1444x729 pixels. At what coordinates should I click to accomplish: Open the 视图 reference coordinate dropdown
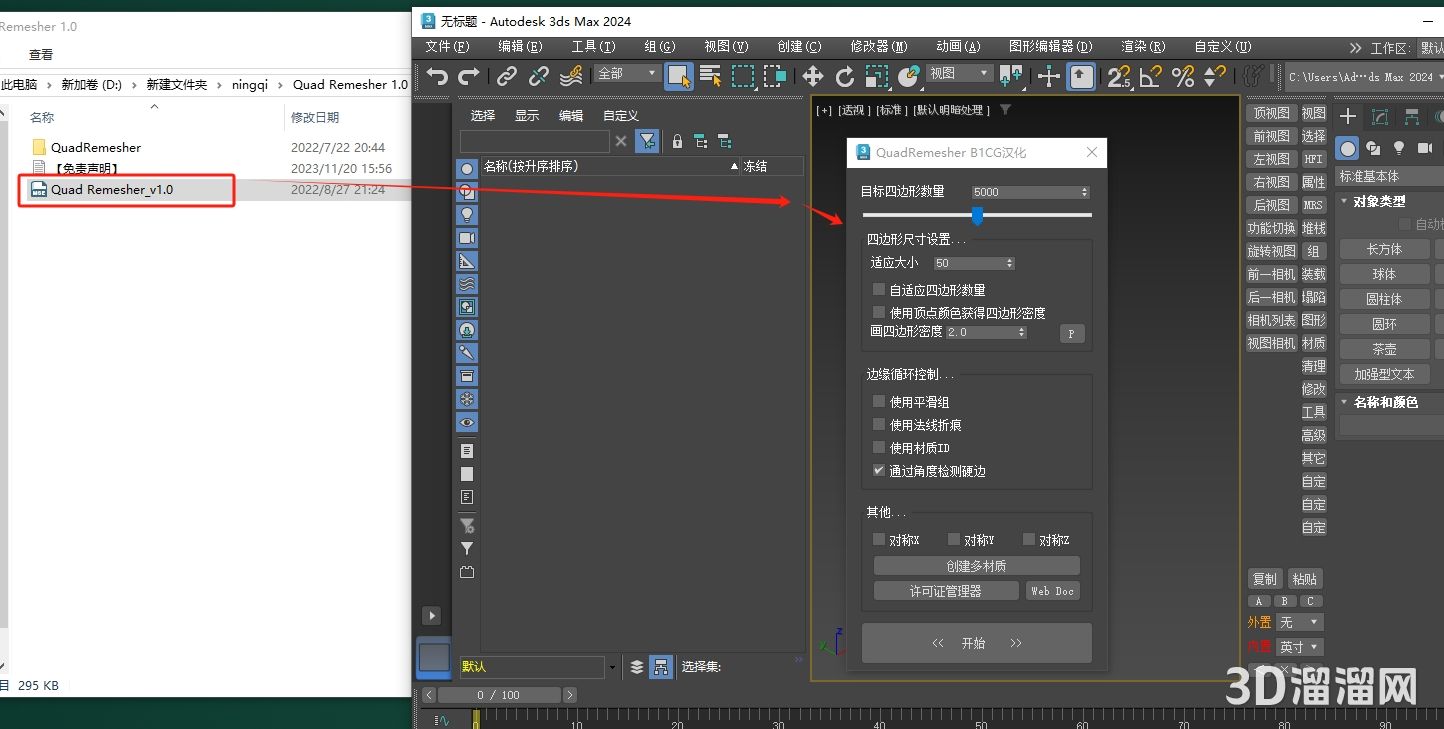tap(957, 72)
